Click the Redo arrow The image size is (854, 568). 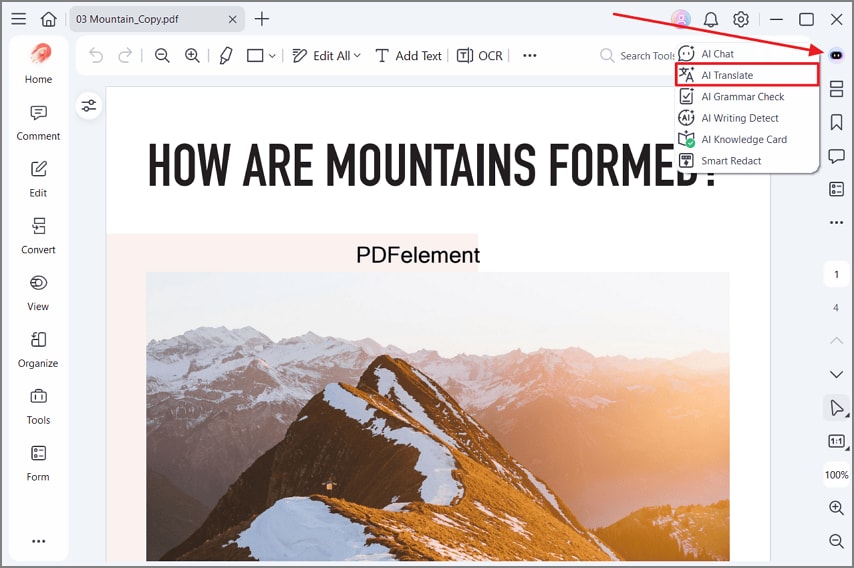coord(125,56)
